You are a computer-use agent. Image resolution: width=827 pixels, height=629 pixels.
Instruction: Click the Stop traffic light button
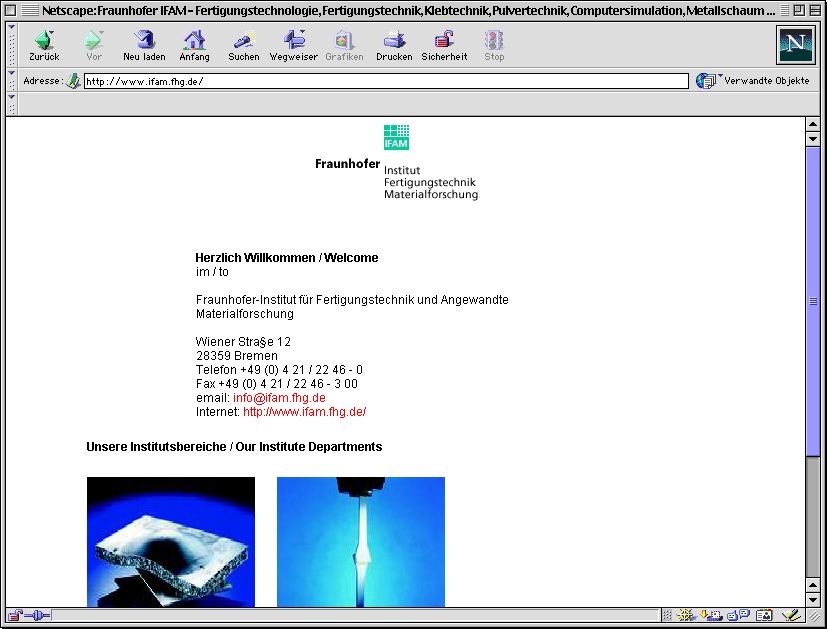pos(494,46)
